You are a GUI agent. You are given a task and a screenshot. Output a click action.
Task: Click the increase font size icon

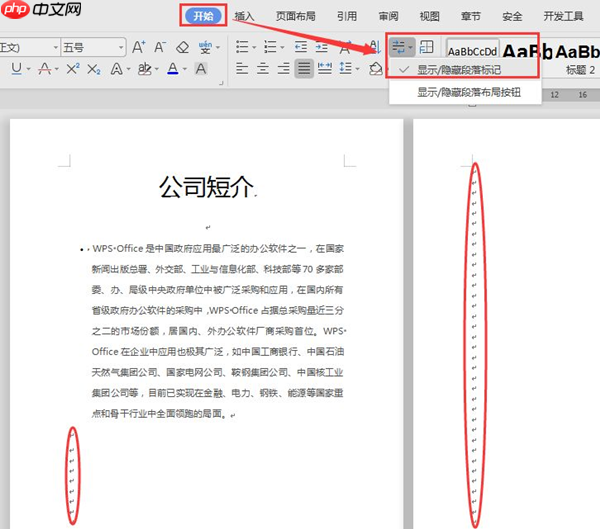[x=139, y=47]
